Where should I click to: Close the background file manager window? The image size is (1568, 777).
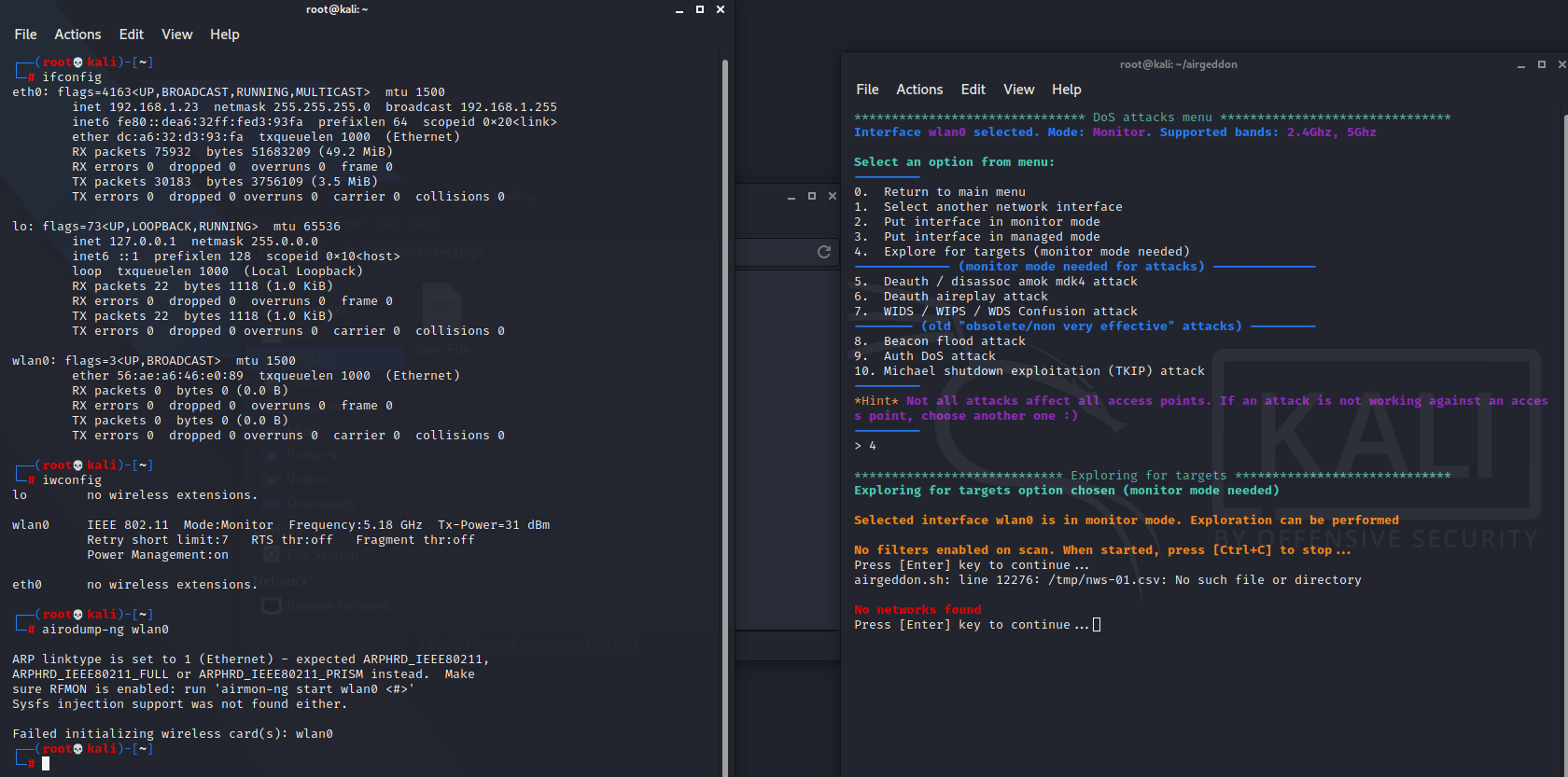coord(833,196)
